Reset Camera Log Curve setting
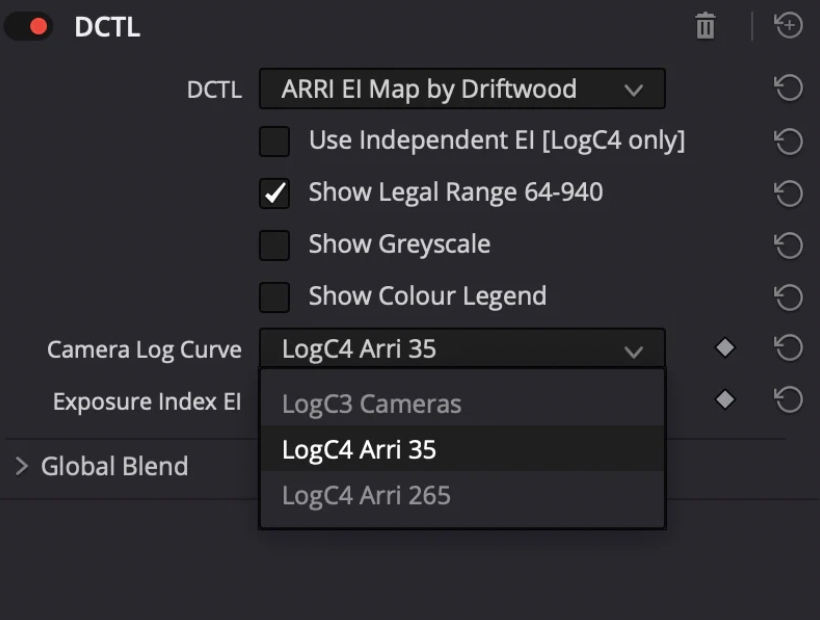Image resolution: width=820 pixels, height=620 pixels. click(788, 348)
